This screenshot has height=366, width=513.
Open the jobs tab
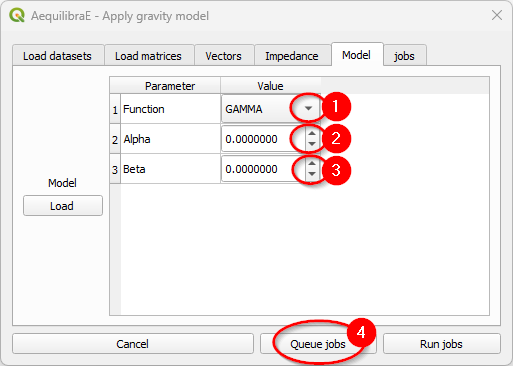pyautogui.click(x=404, y=55)
